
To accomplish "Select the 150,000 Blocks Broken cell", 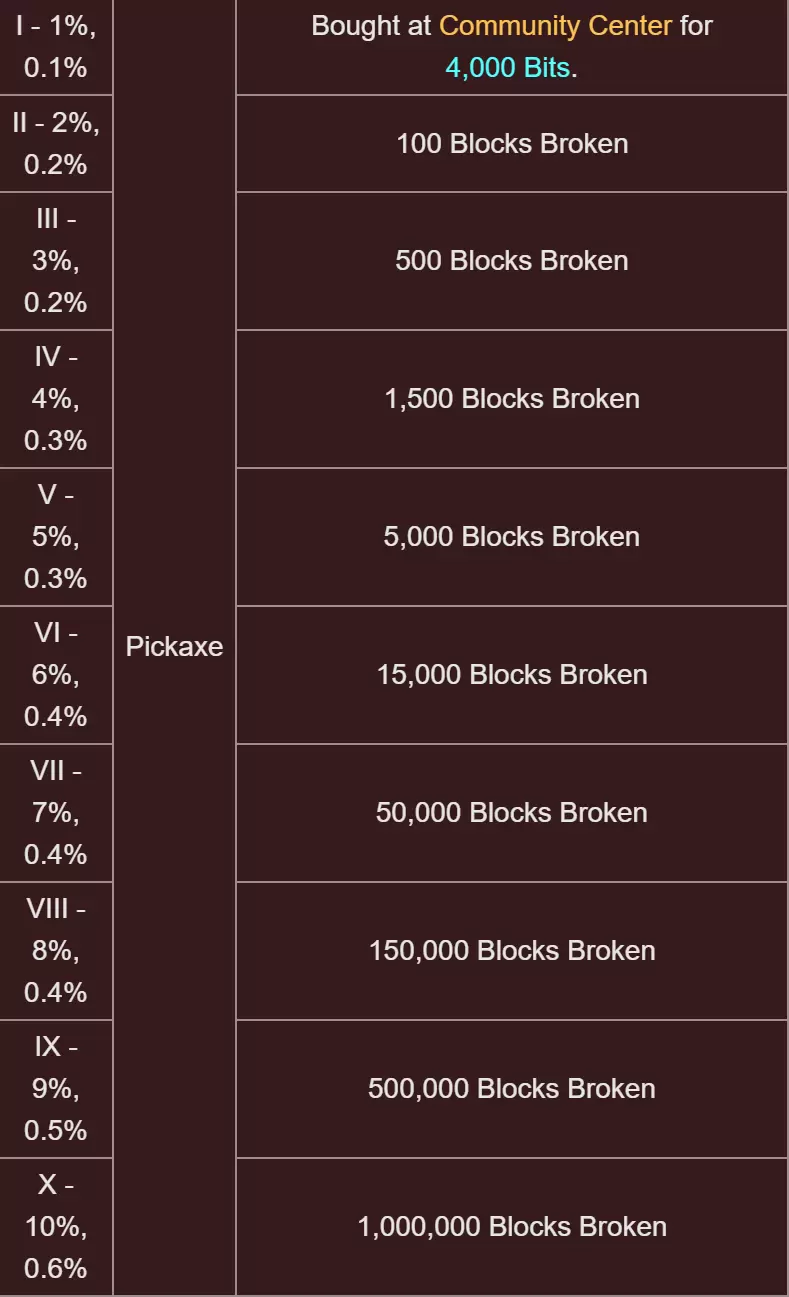I will click(x=512, y=951).
